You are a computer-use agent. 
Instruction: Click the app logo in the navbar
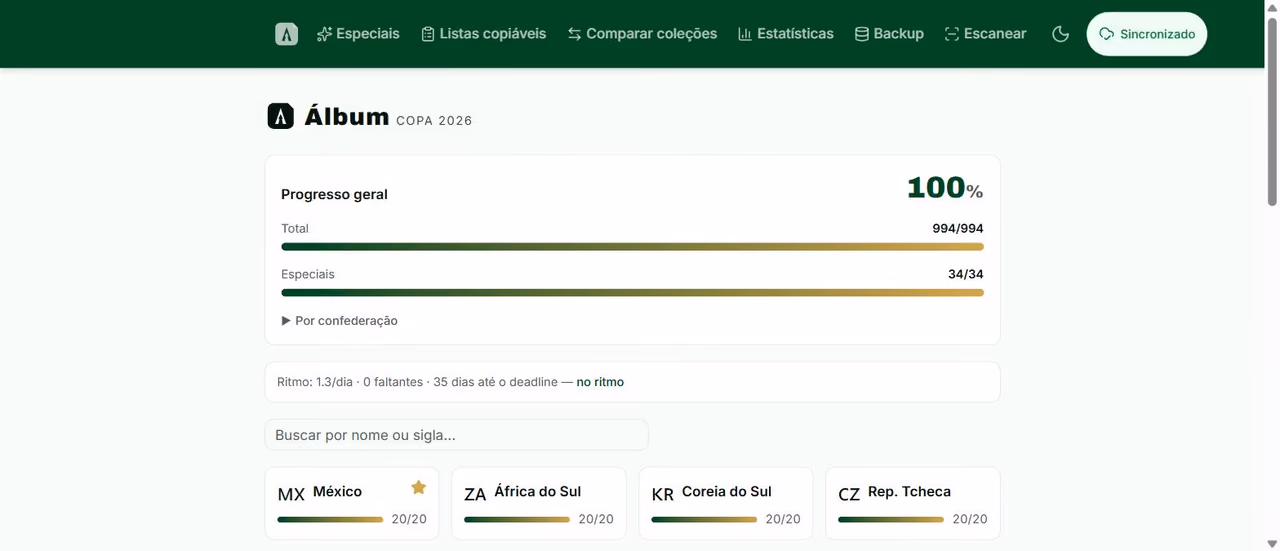click(x=287, y=34)
